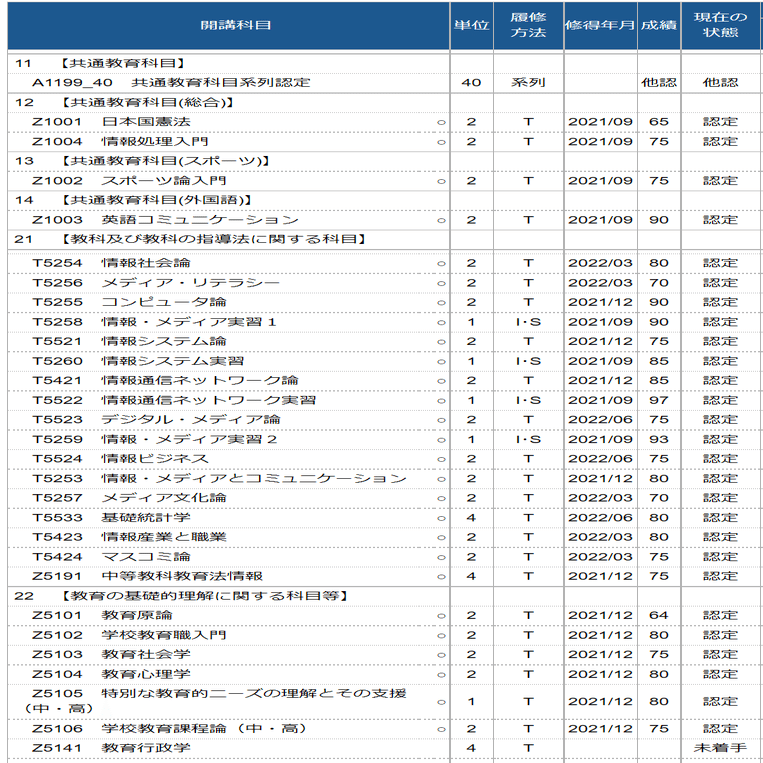Select course T5259 情報・メディア実習2
This screenshot has height=763, width=763.
(155, 439)
